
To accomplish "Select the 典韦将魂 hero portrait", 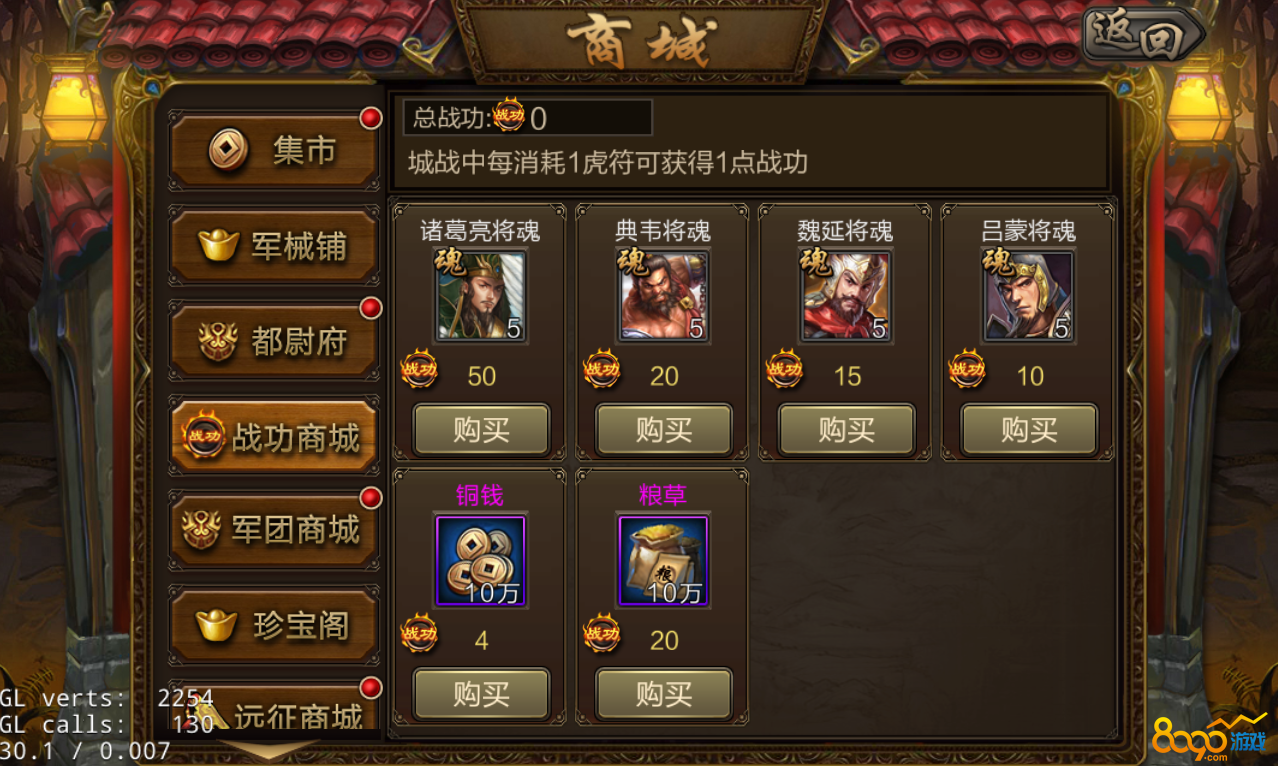I will pos(664,296).
